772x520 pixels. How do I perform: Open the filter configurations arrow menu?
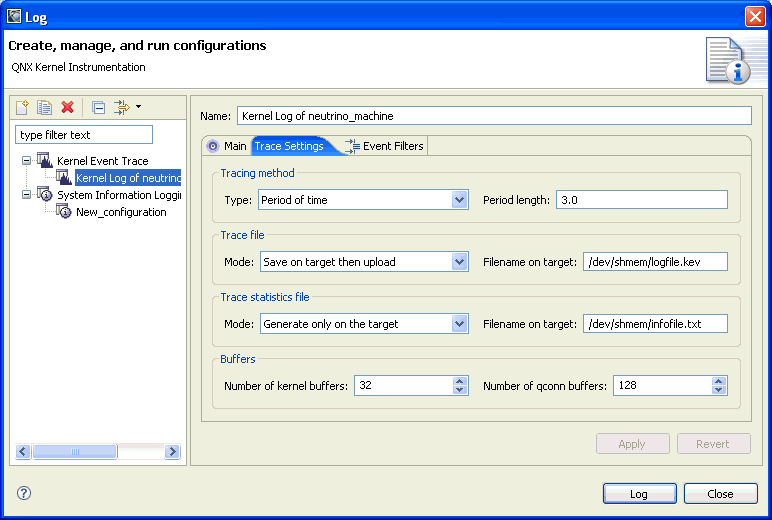tap(137, 106)
